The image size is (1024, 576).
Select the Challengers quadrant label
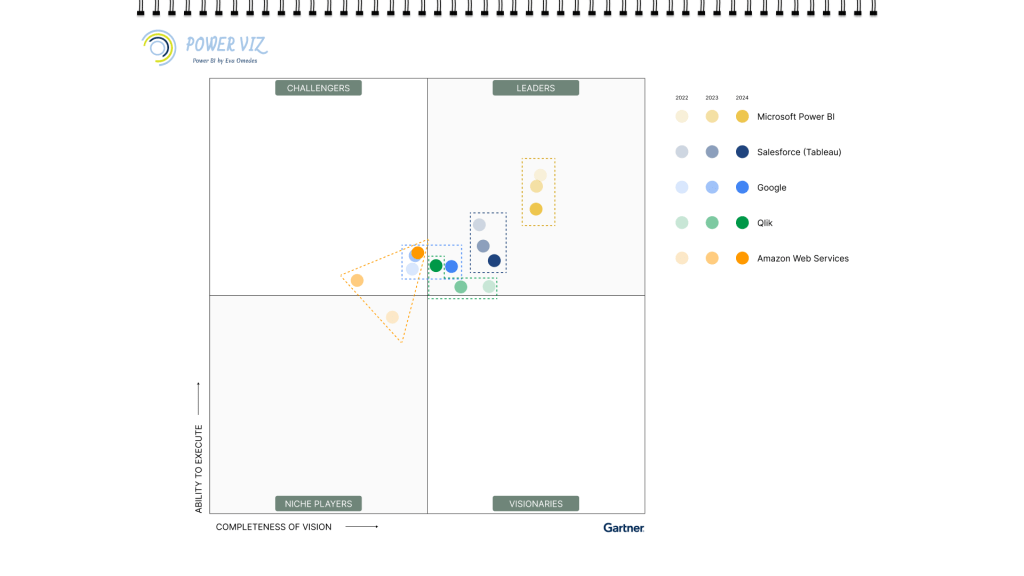(318, 88)
